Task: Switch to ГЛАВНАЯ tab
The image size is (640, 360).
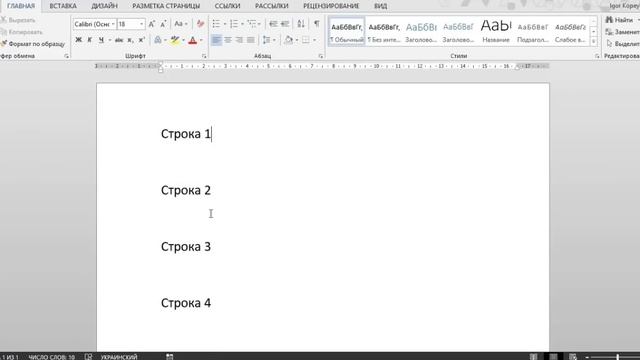Action: point(21,6)
